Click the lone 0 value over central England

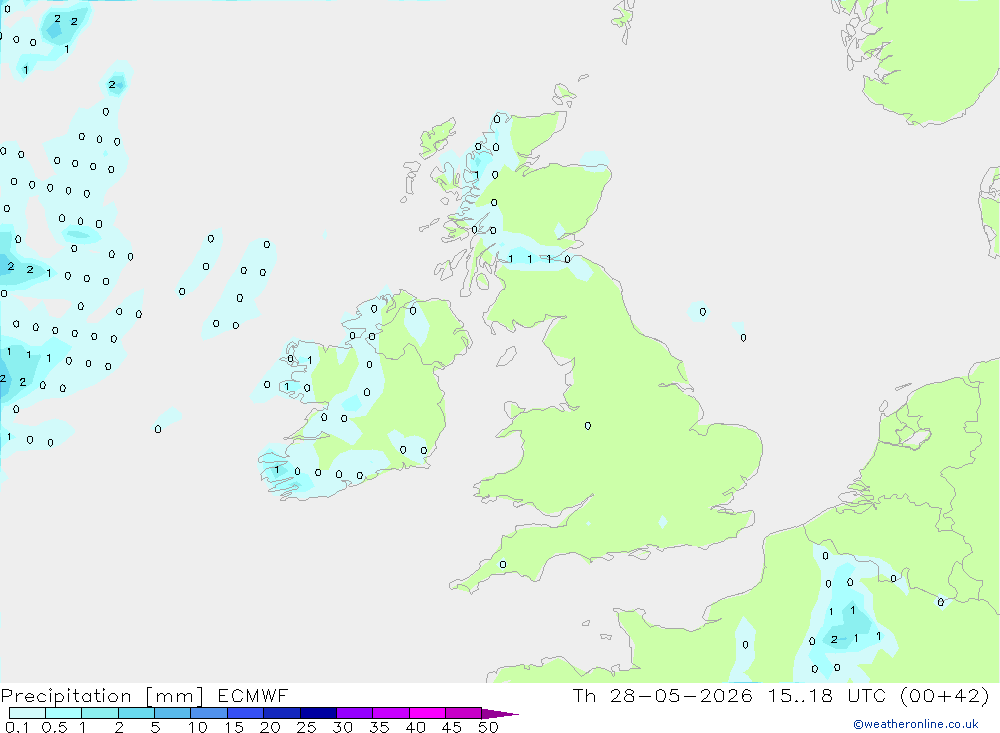[587, 426]
